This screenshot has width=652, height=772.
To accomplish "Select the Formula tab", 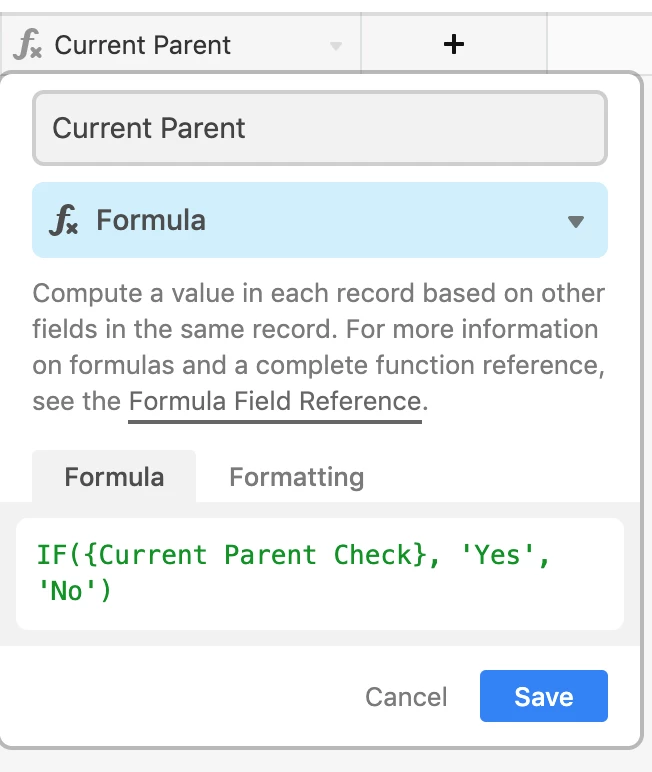I will pos(114,477).
